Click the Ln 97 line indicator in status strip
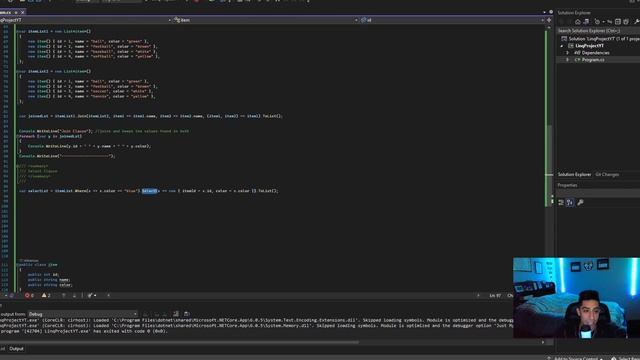The image size is (640, 360). (495, 296)
